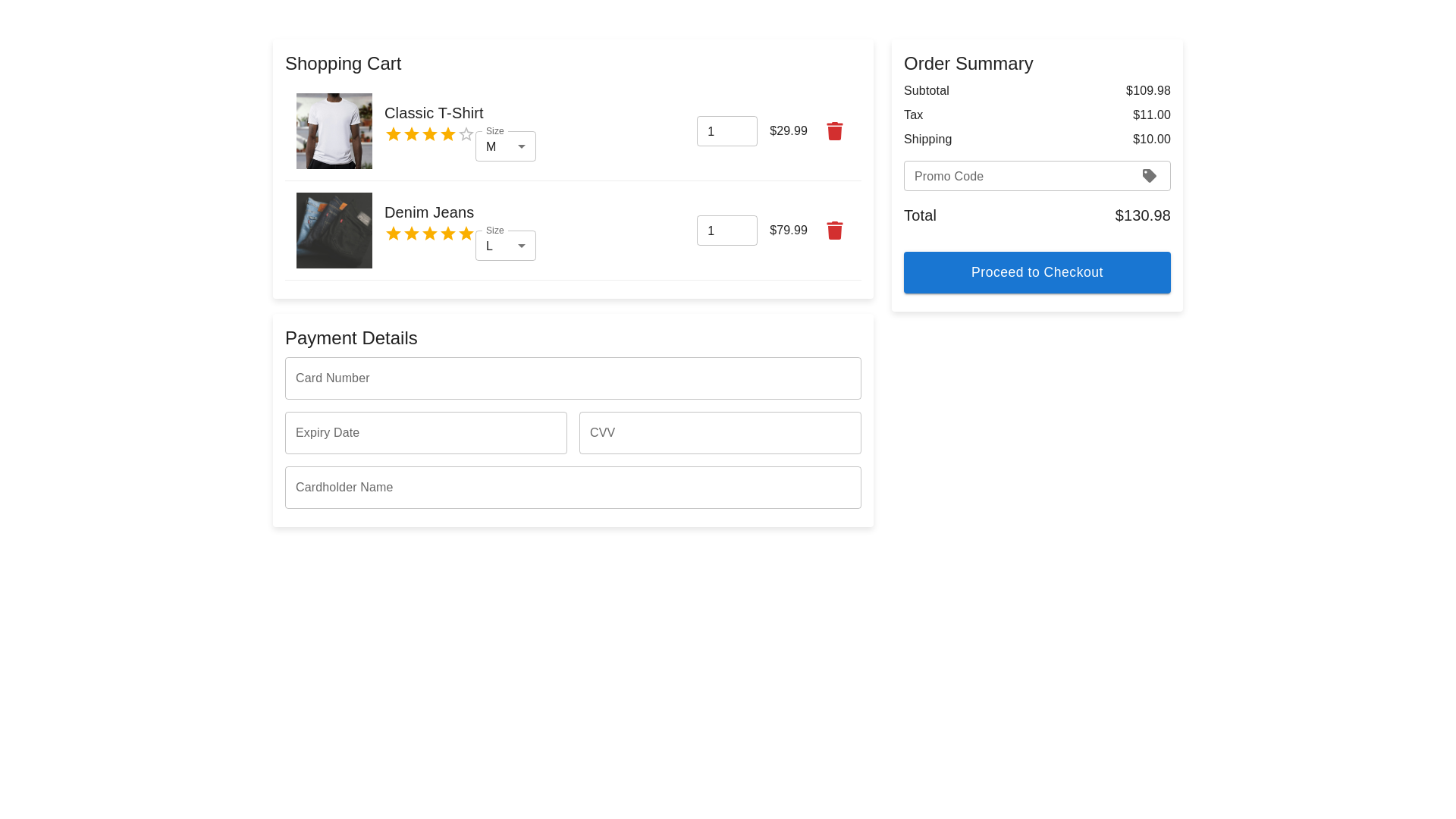Click the Classic T-Shirt product image
The height and width of the screenshot is (819, 1456).
tap(334, 130)
